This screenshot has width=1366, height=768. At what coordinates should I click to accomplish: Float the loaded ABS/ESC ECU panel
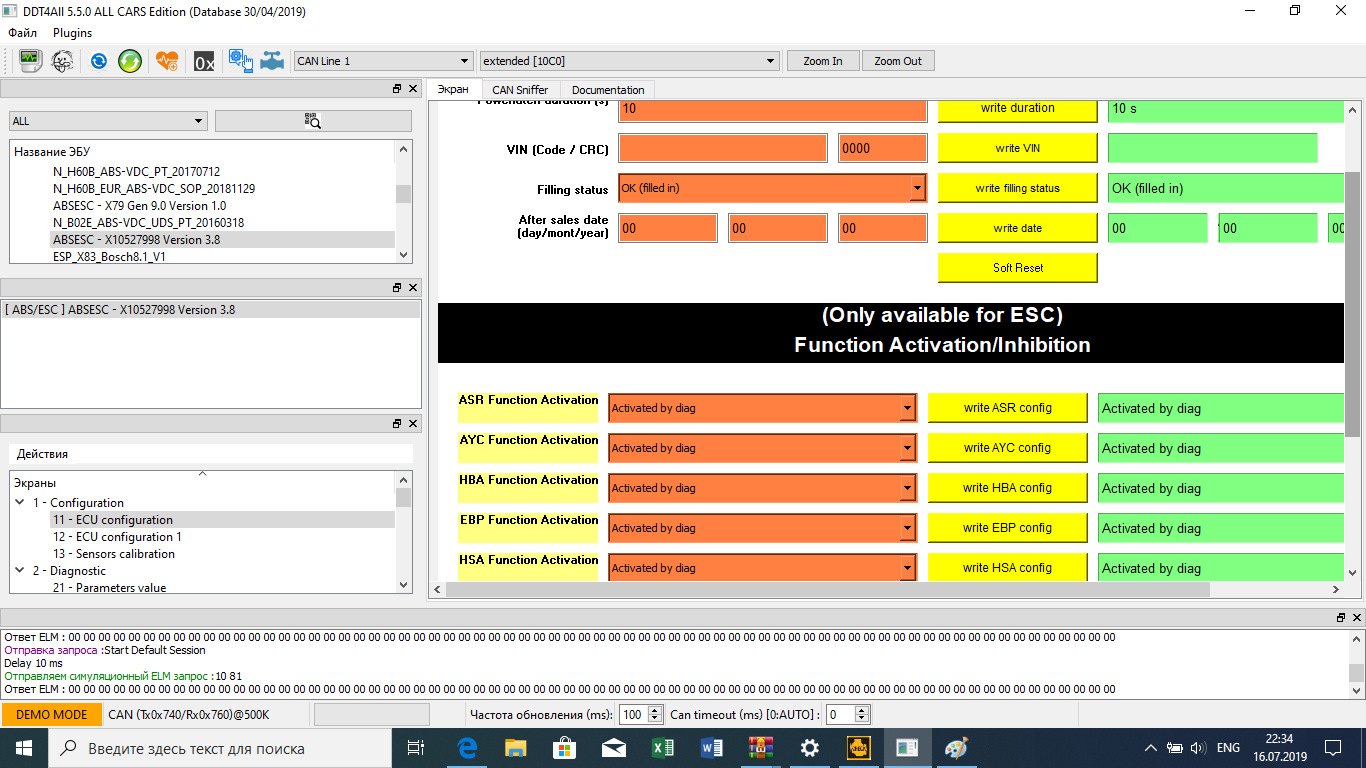pos(398,288)
